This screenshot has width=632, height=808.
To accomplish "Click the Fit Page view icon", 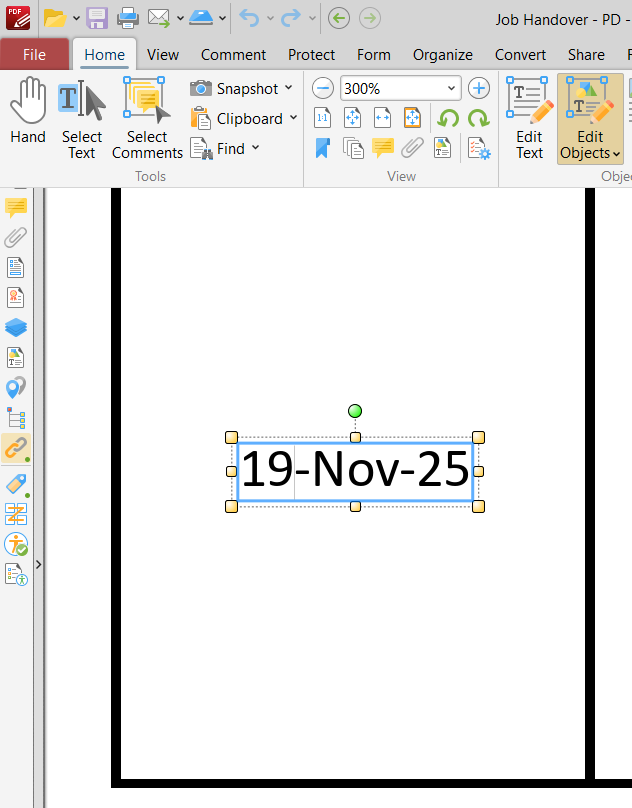I will [353, 118].
